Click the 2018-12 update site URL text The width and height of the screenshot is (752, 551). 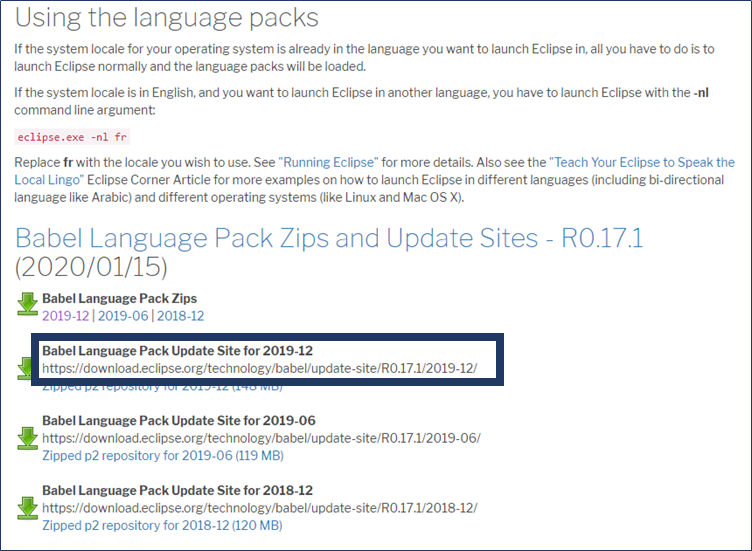tap(259, 508)
